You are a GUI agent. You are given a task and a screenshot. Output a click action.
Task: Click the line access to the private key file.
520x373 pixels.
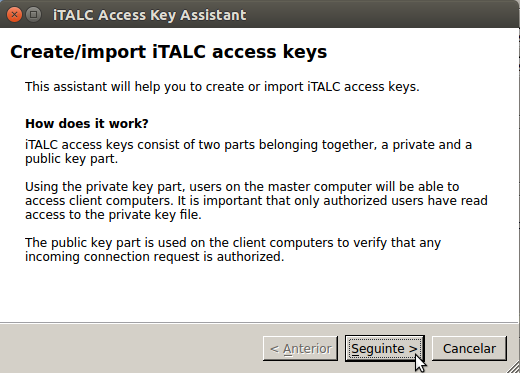(x=113, y=215)
